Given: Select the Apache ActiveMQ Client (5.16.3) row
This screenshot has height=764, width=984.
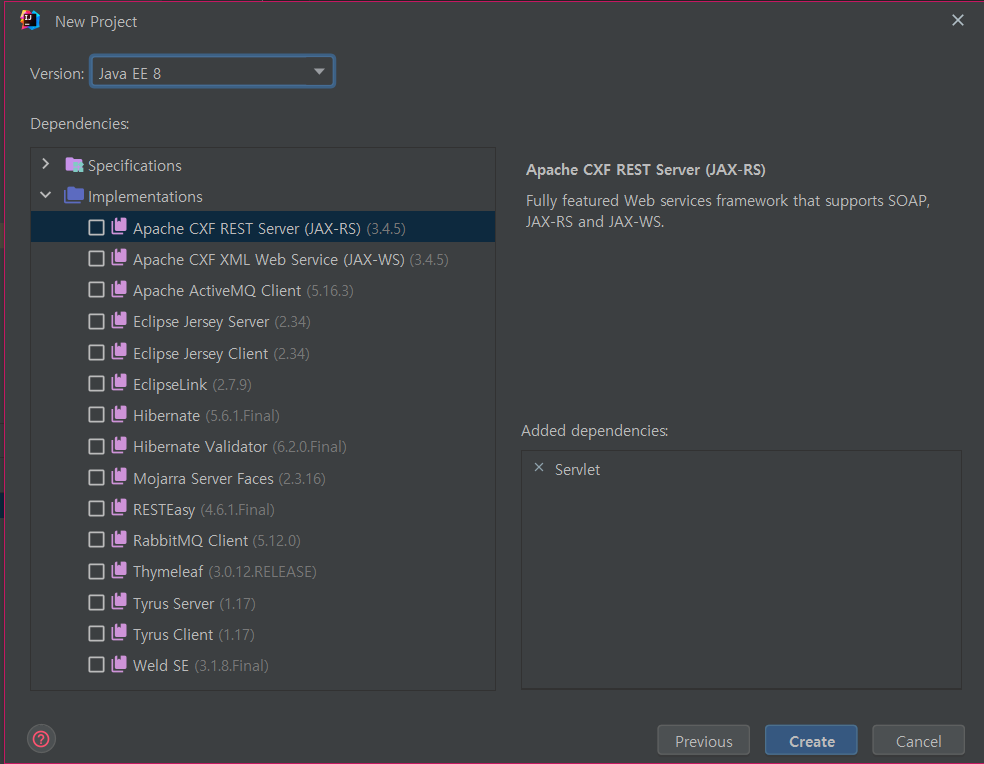Looking at the screenshot, I should (x=263, y=290).
